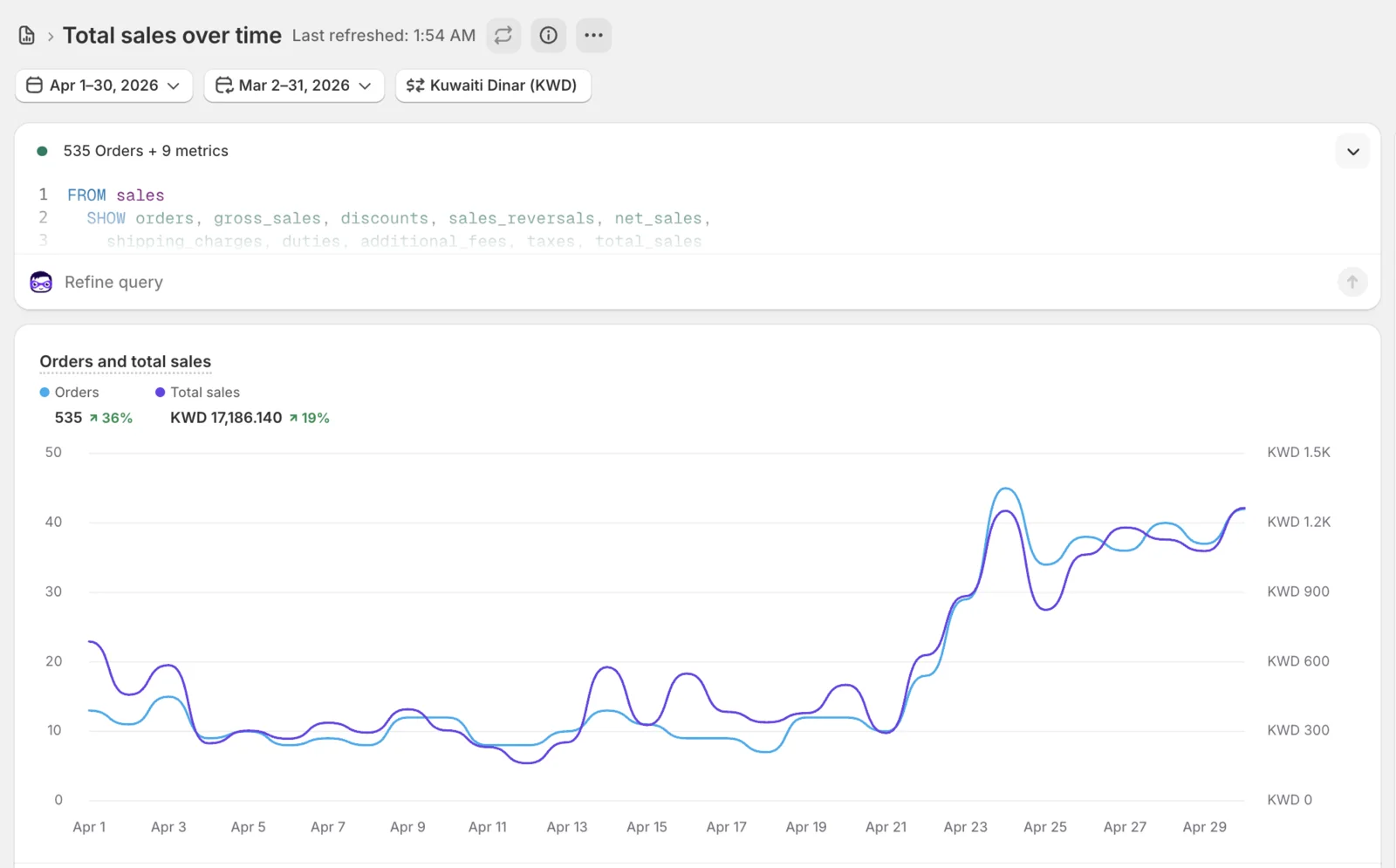
Task: Click the Orders and total sales heading
Action: pos(126,361)
